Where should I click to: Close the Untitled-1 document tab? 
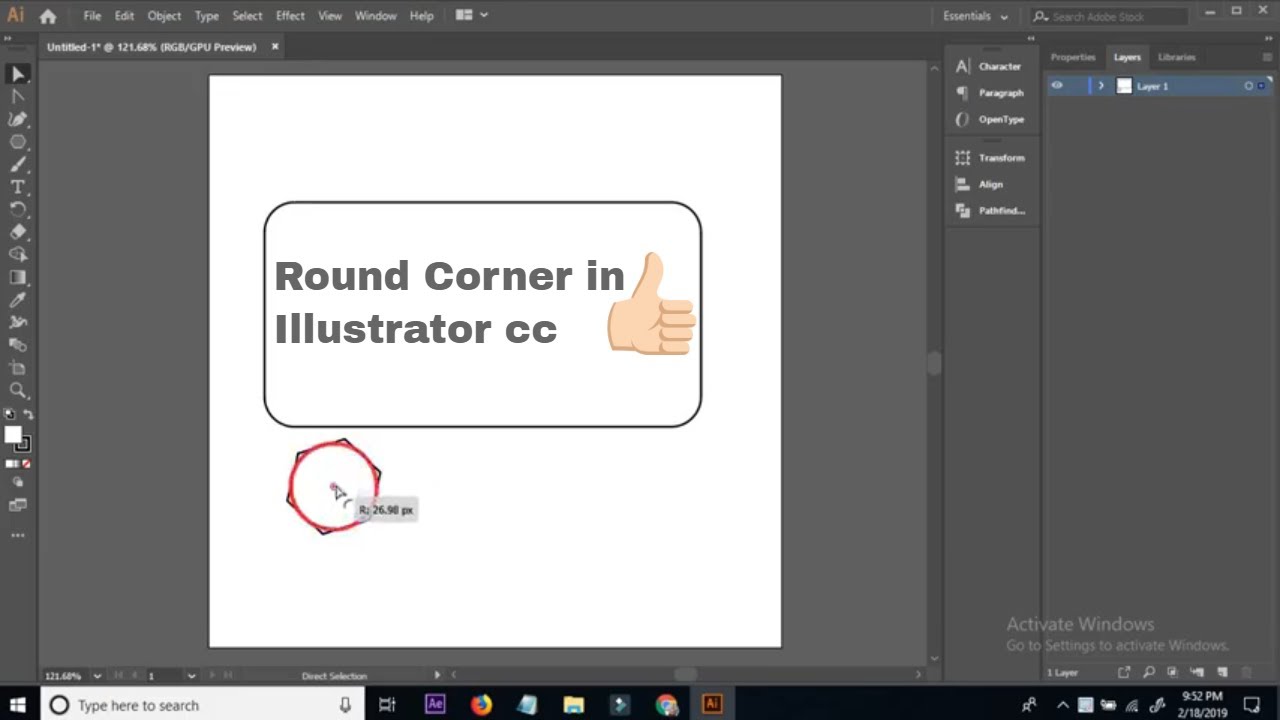pyautogui.click(x=275, y=47)
